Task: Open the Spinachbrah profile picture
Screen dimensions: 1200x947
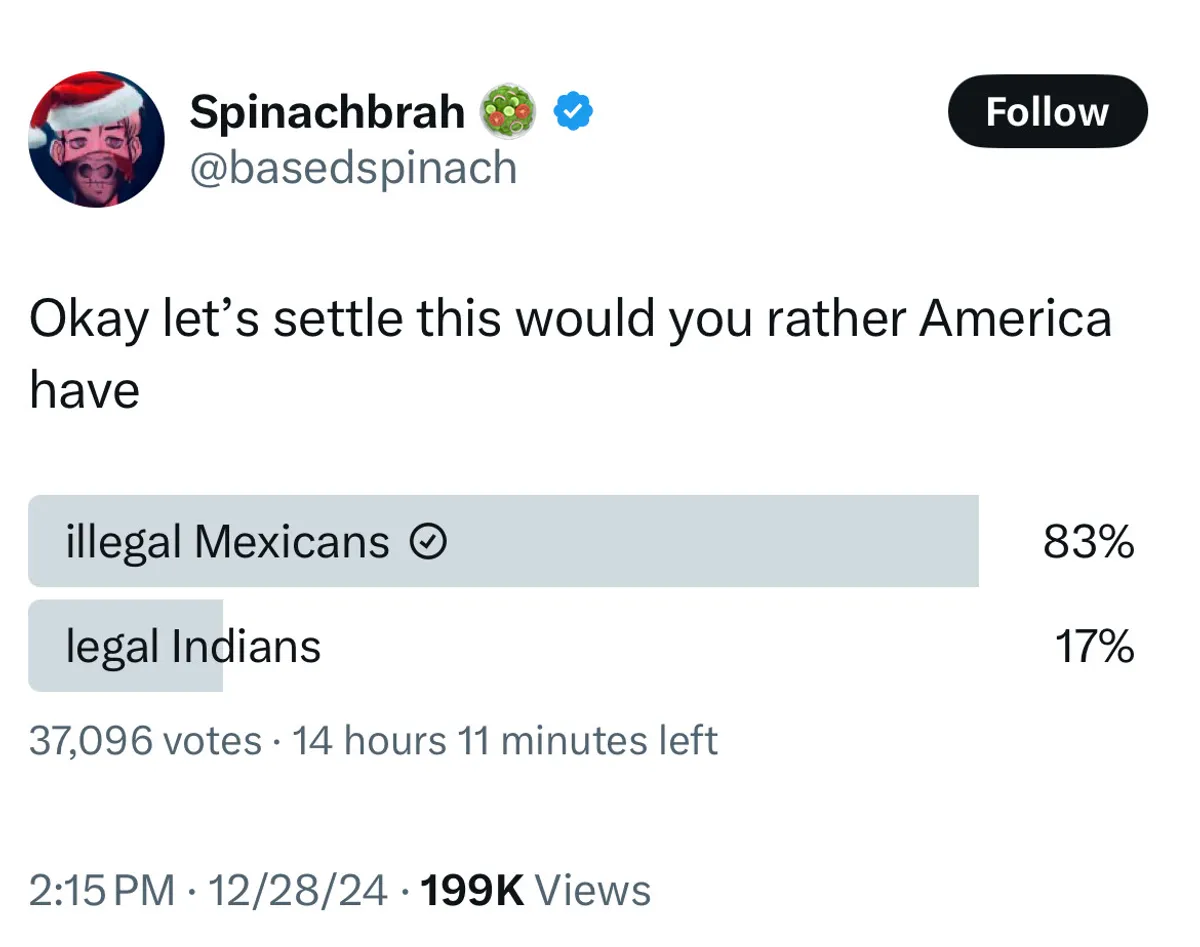Action: tap(96, 139)
